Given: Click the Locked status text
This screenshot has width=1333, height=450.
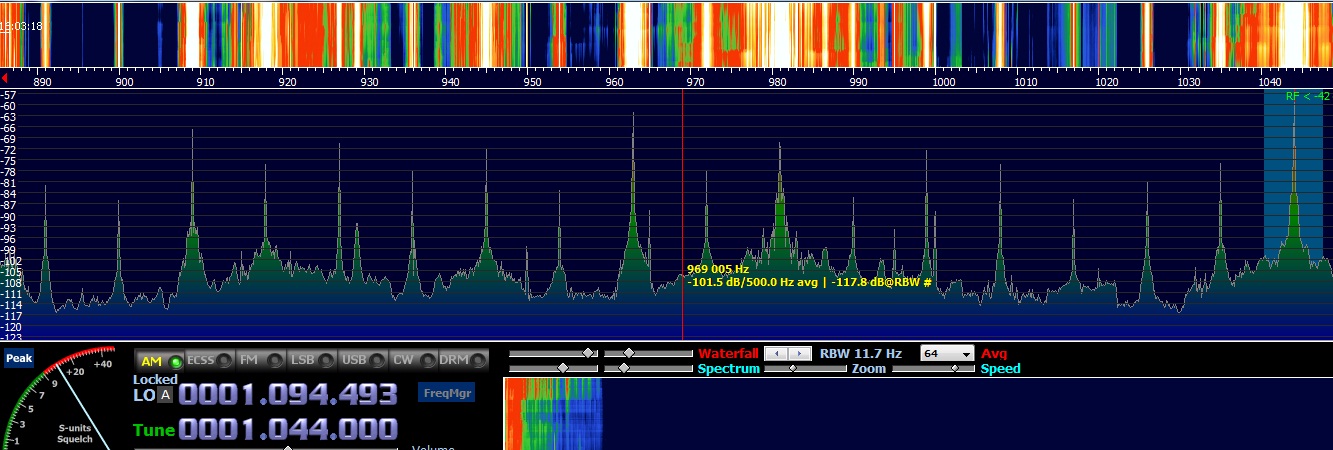Looking at the screenshot, I should point(155,379).
